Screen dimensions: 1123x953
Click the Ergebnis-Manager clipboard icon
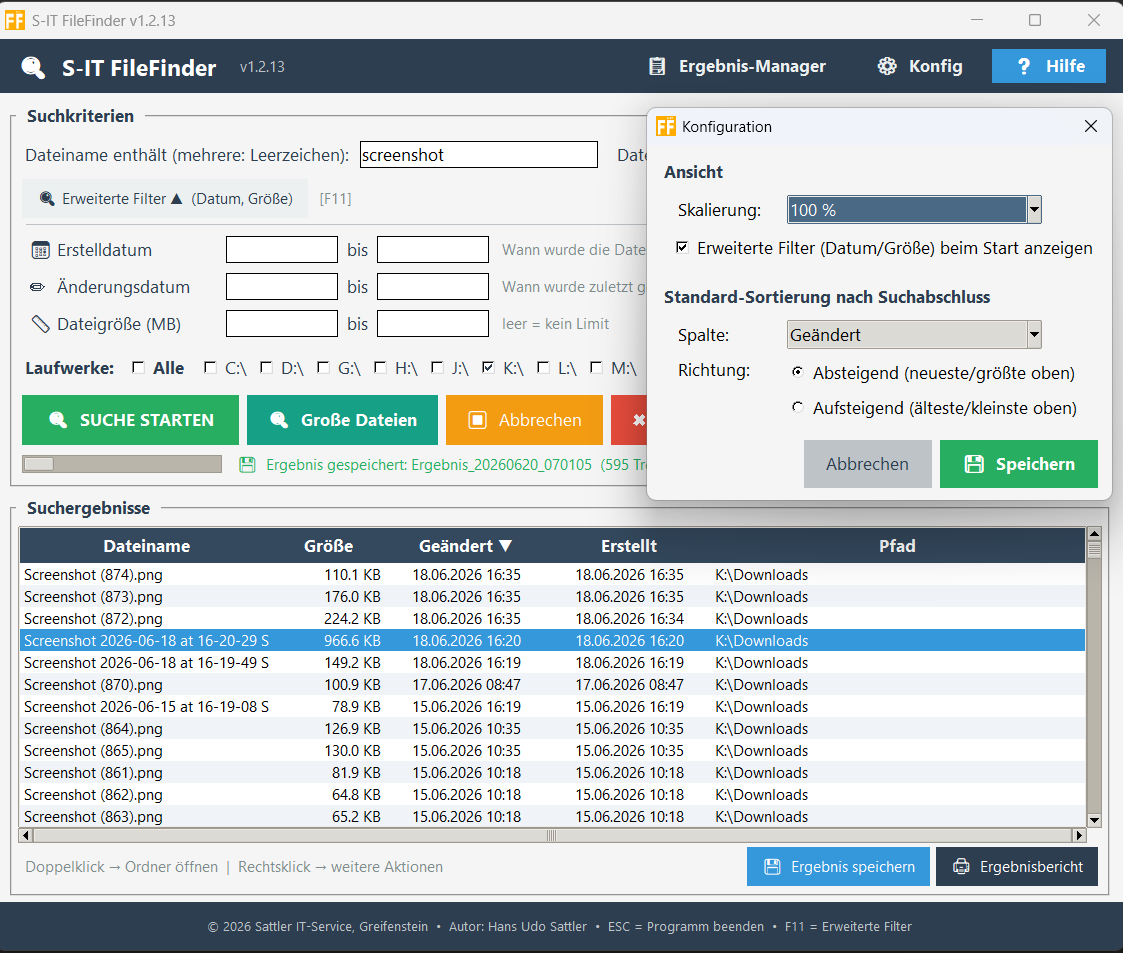(657, 67)
